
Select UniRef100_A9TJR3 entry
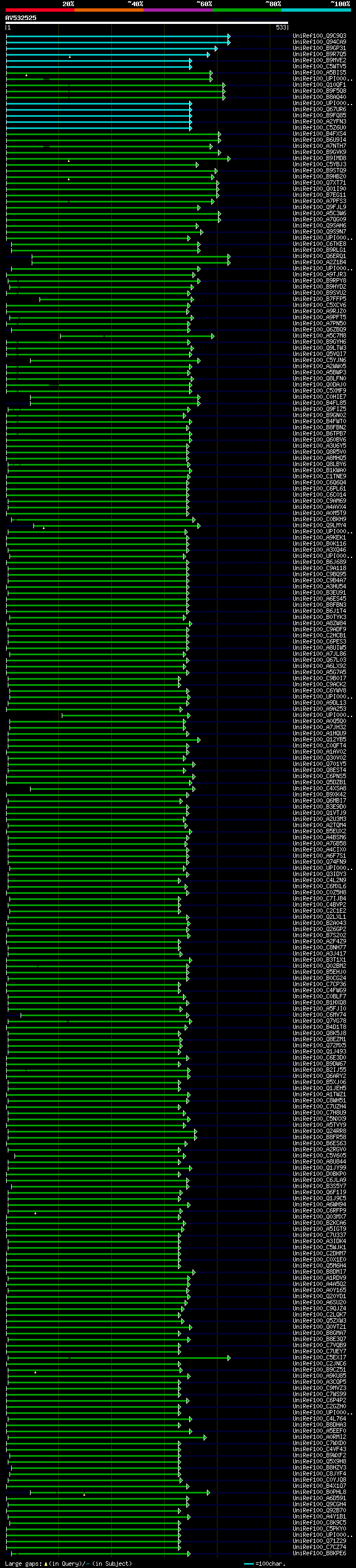319,275
